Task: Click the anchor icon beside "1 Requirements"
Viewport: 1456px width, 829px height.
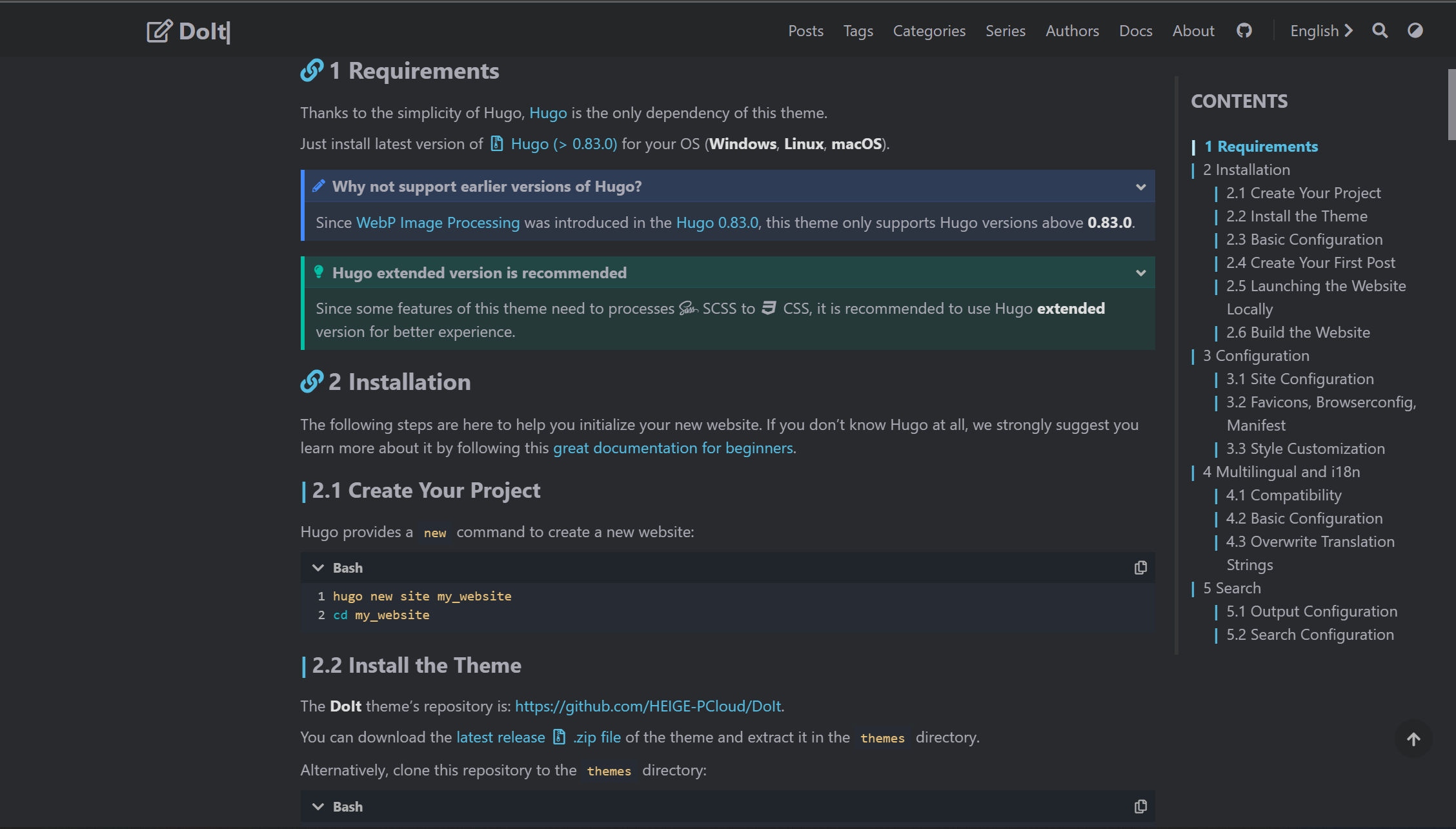Action: [x=312, y=71]
